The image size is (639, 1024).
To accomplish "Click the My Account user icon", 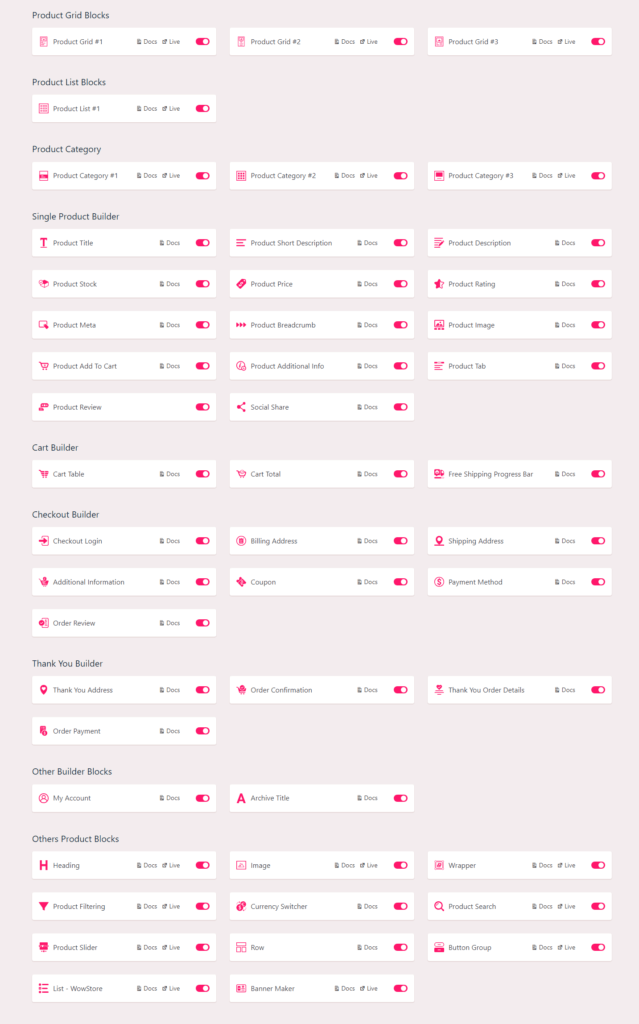I will click(x=44, y=798).
